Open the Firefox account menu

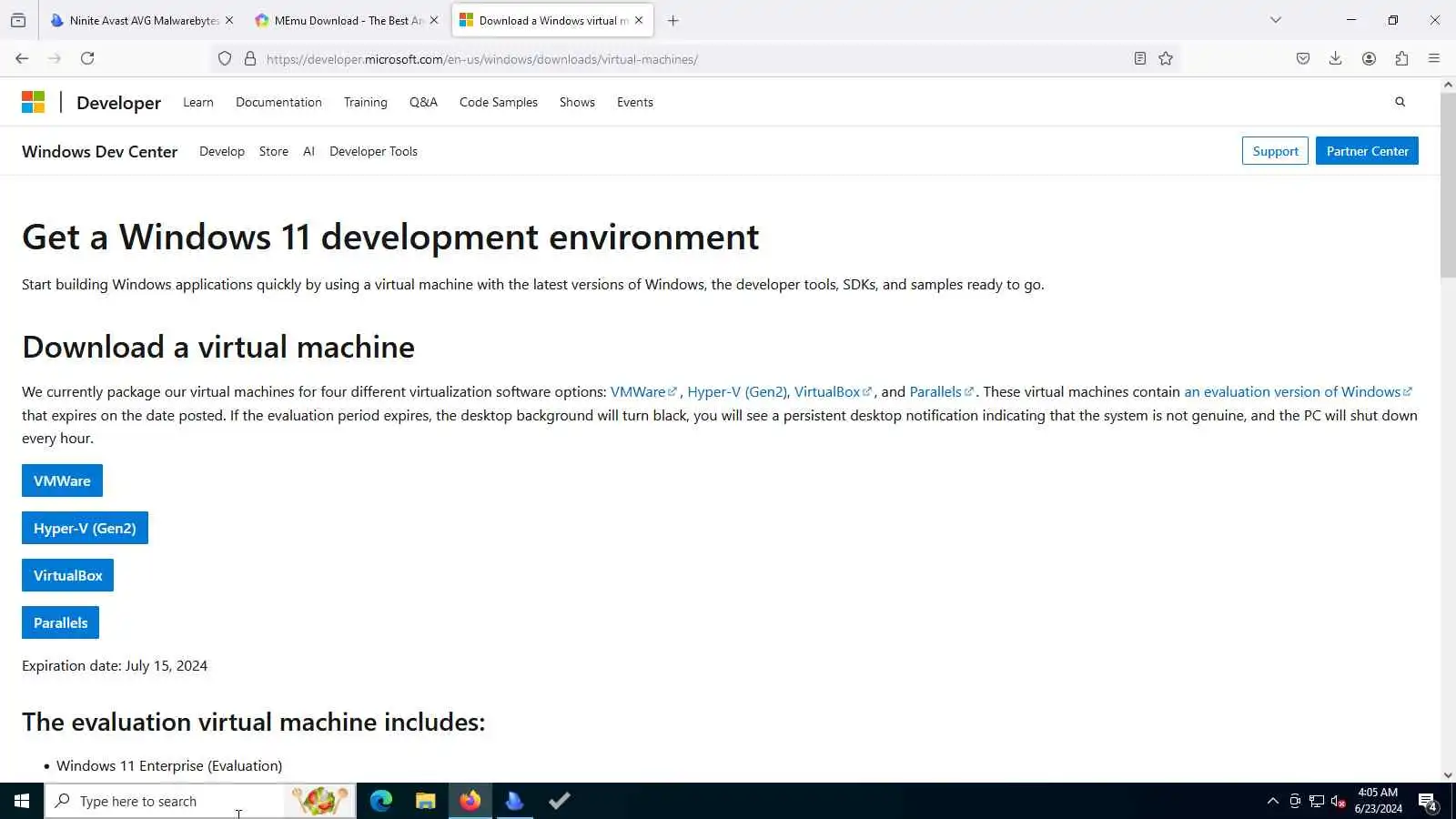point(1369,58)
